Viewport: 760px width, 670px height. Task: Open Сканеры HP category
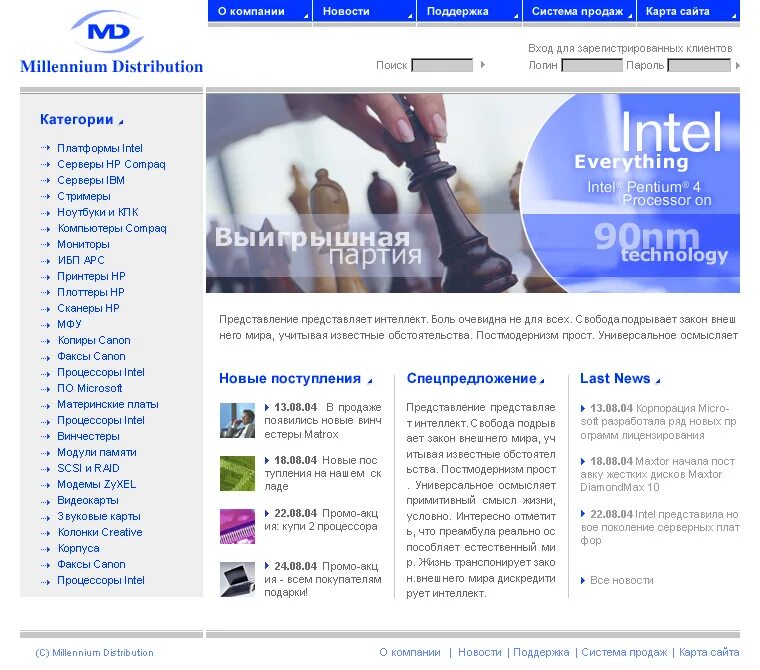click(x=88, y=308)
